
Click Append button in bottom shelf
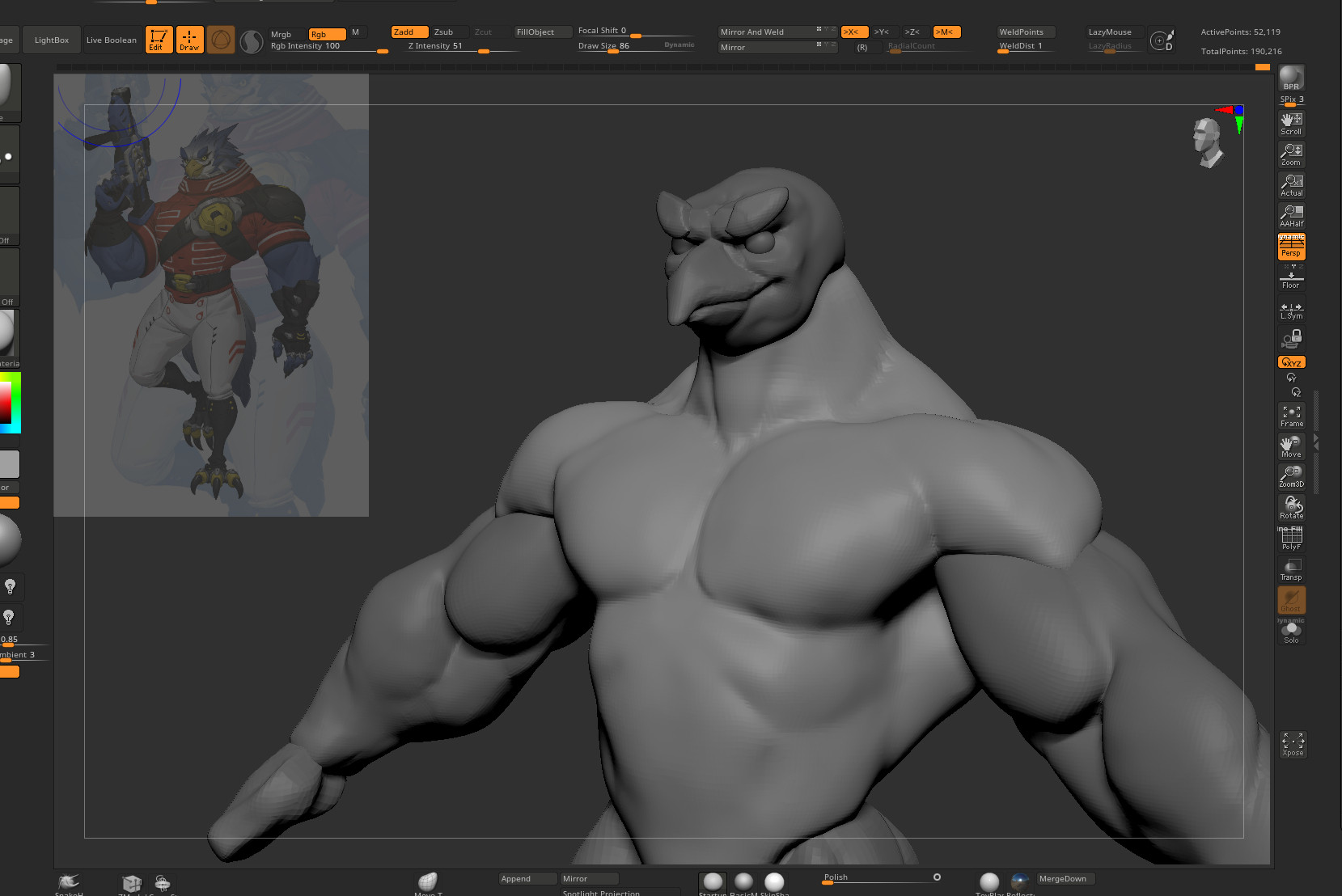pyautogui.click(x=527, y=879)
